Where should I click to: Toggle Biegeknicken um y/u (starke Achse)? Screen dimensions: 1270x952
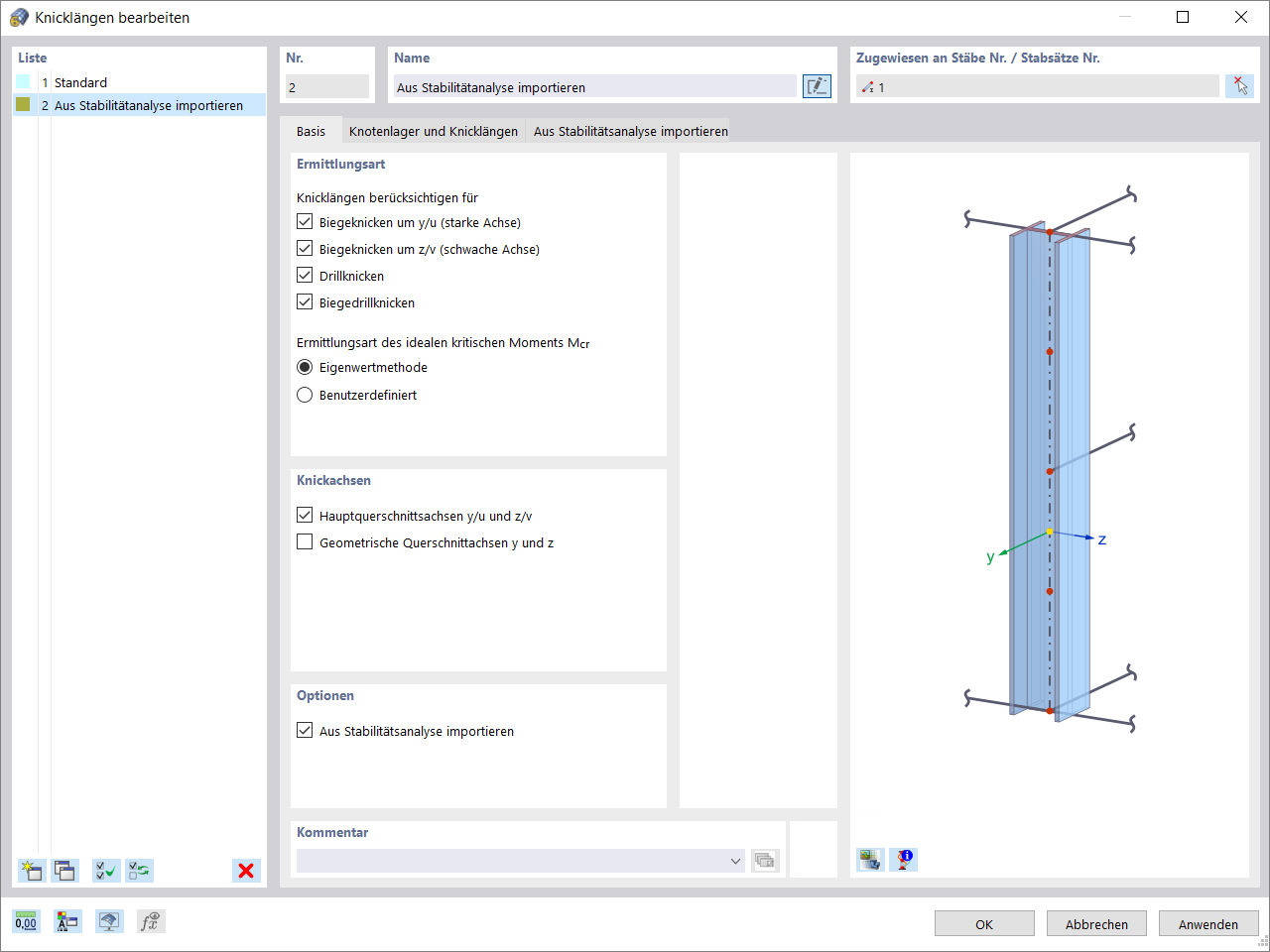point(305,222)
